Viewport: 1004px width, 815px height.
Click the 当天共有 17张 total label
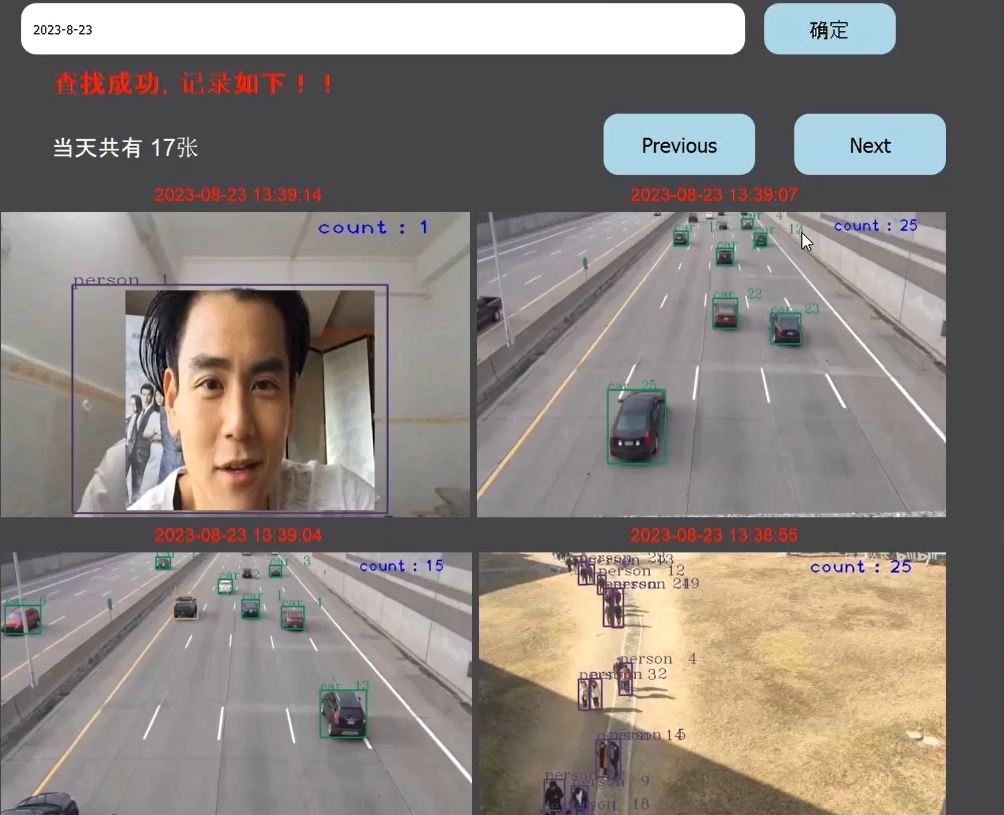coord(126,148)
